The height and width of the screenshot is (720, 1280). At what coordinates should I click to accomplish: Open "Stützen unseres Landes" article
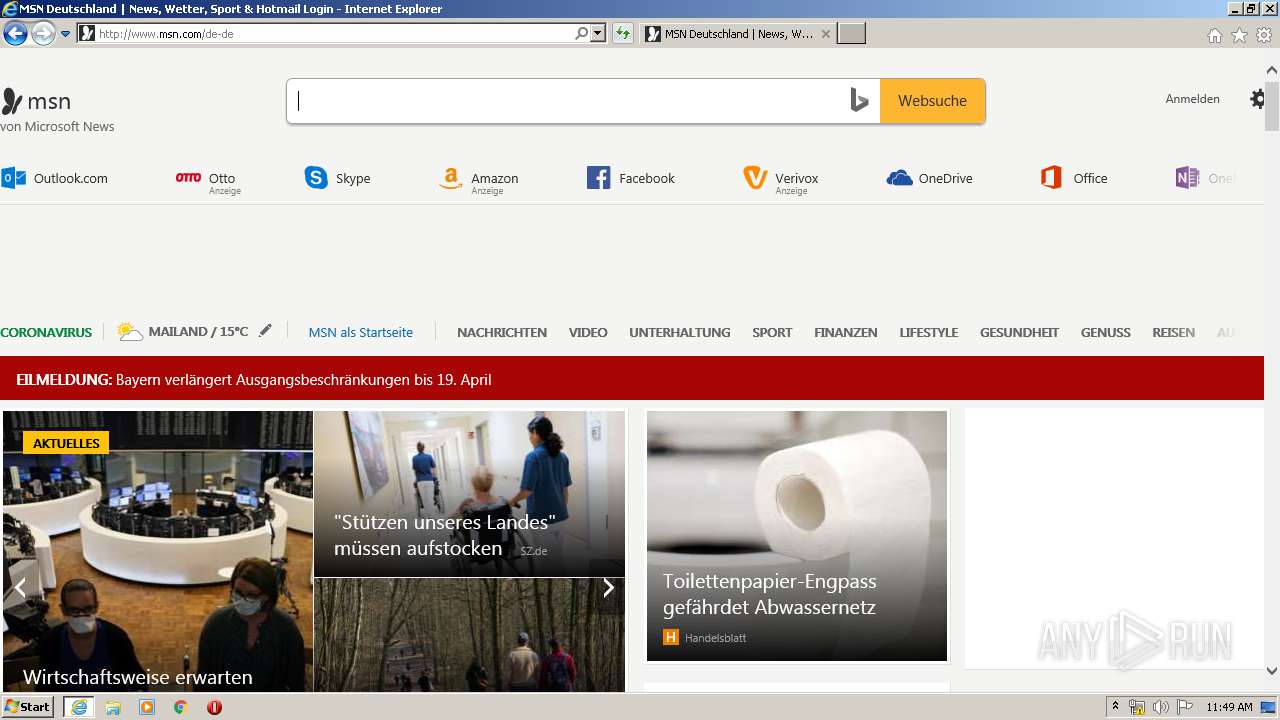point(469,494)
